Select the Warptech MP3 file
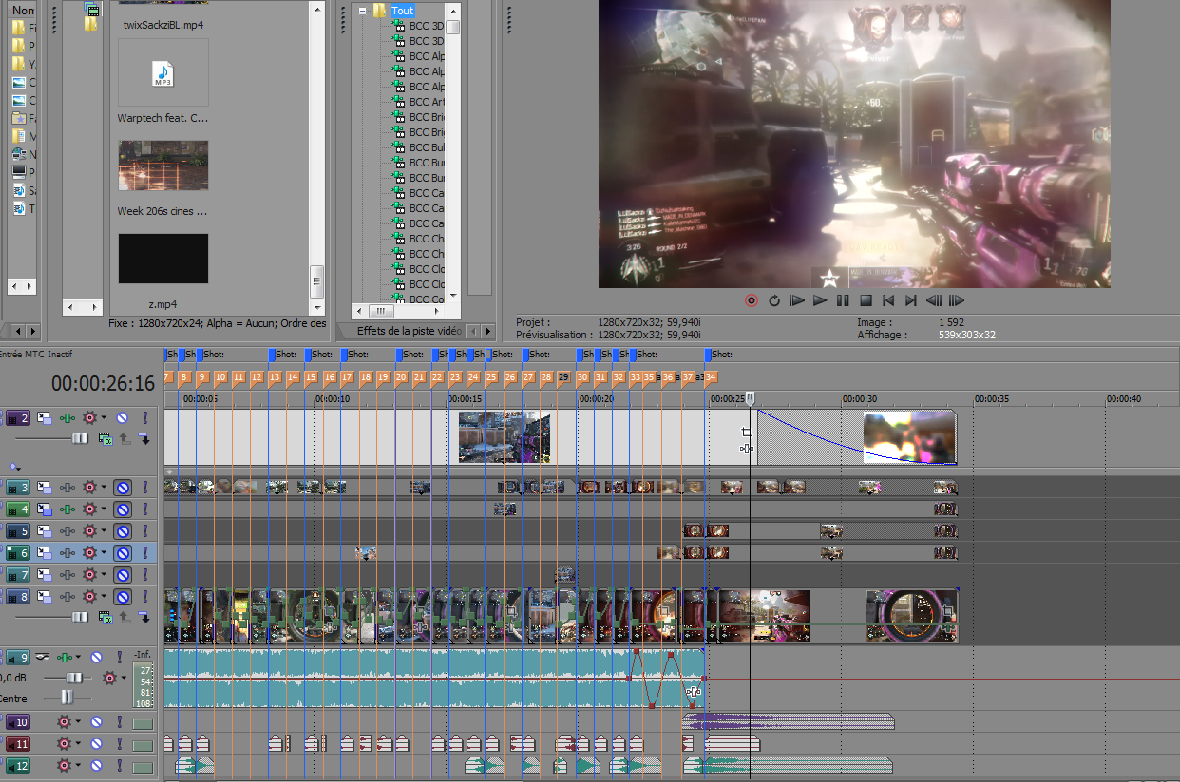The image size is (1180, 782). click(x=163, y=74)
